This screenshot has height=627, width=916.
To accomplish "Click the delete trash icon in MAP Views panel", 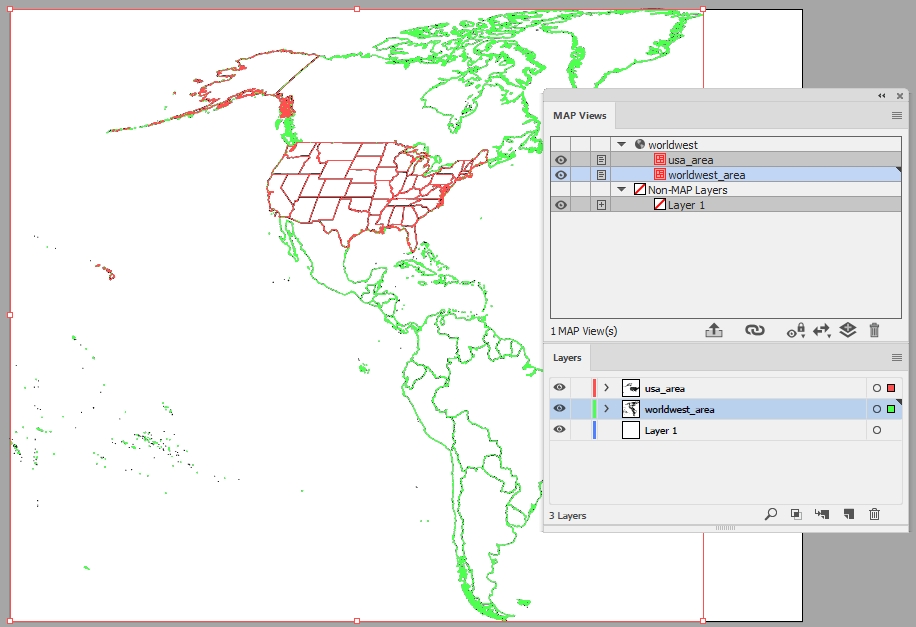I will (x=875, y=330).
